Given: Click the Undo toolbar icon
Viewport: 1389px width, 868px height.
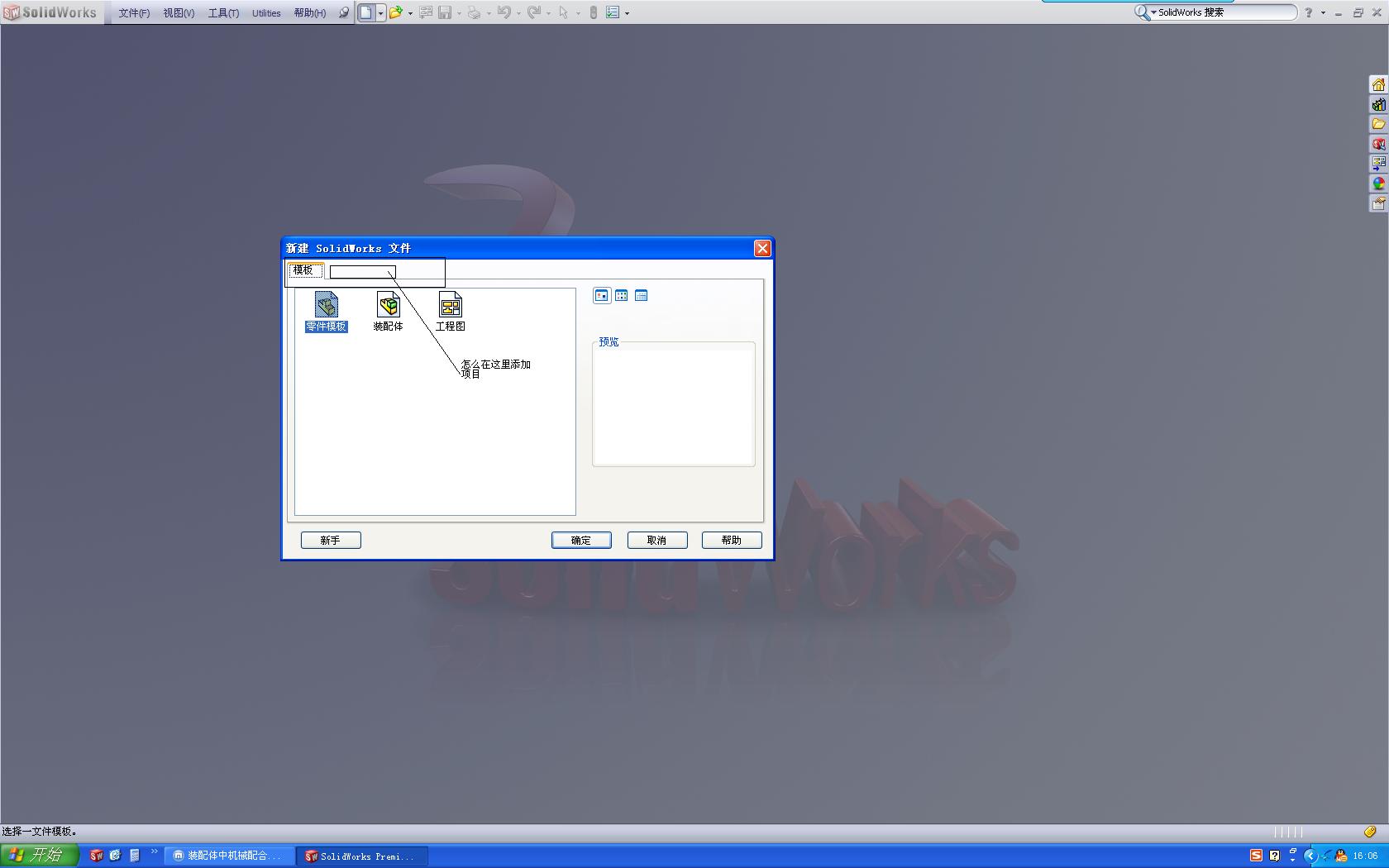Looking at the screenshot, I should [504, 12].
